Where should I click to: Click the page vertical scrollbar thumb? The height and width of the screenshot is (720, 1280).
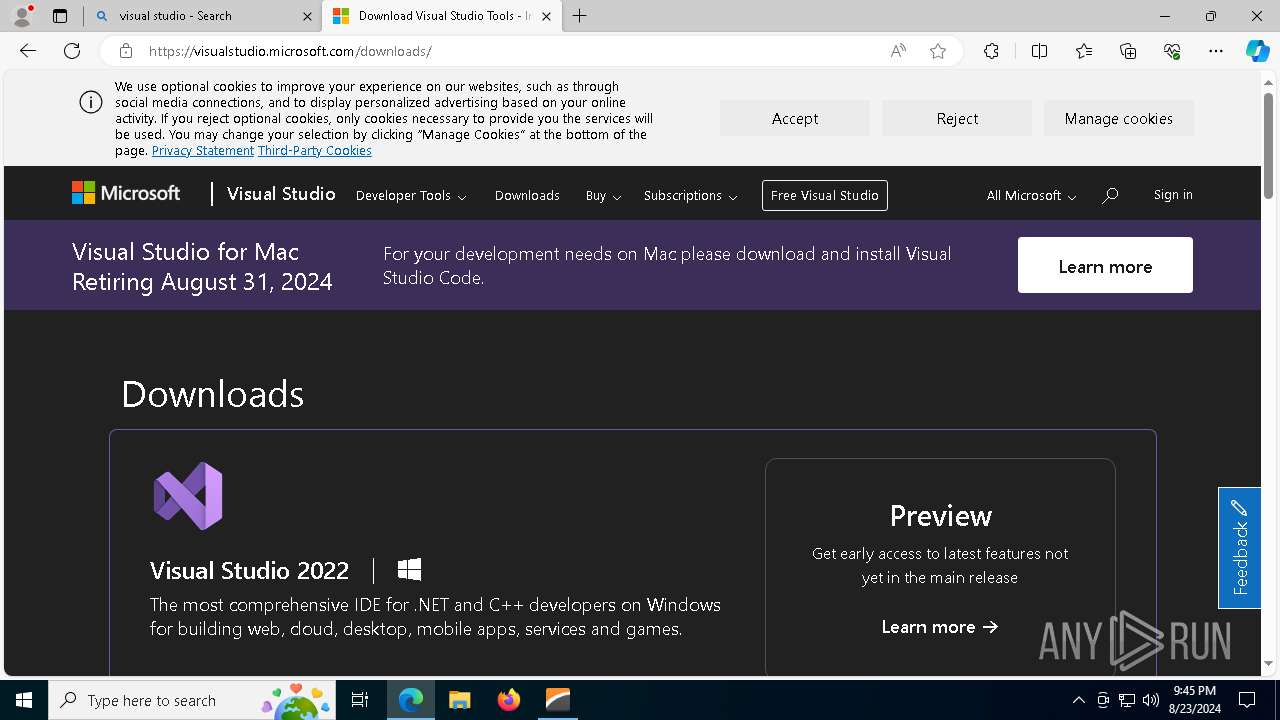(1268, 145)
